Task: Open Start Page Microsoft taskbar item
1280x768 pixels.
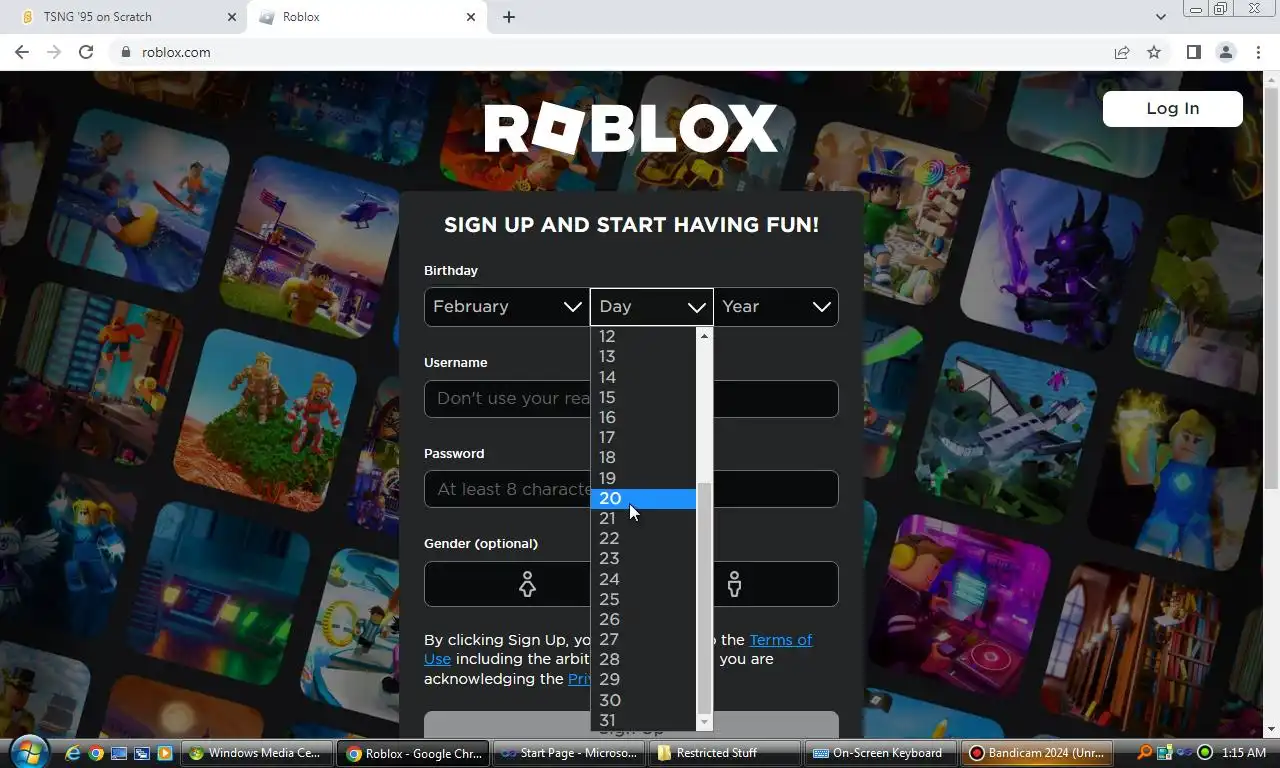Action: [568, 753]
